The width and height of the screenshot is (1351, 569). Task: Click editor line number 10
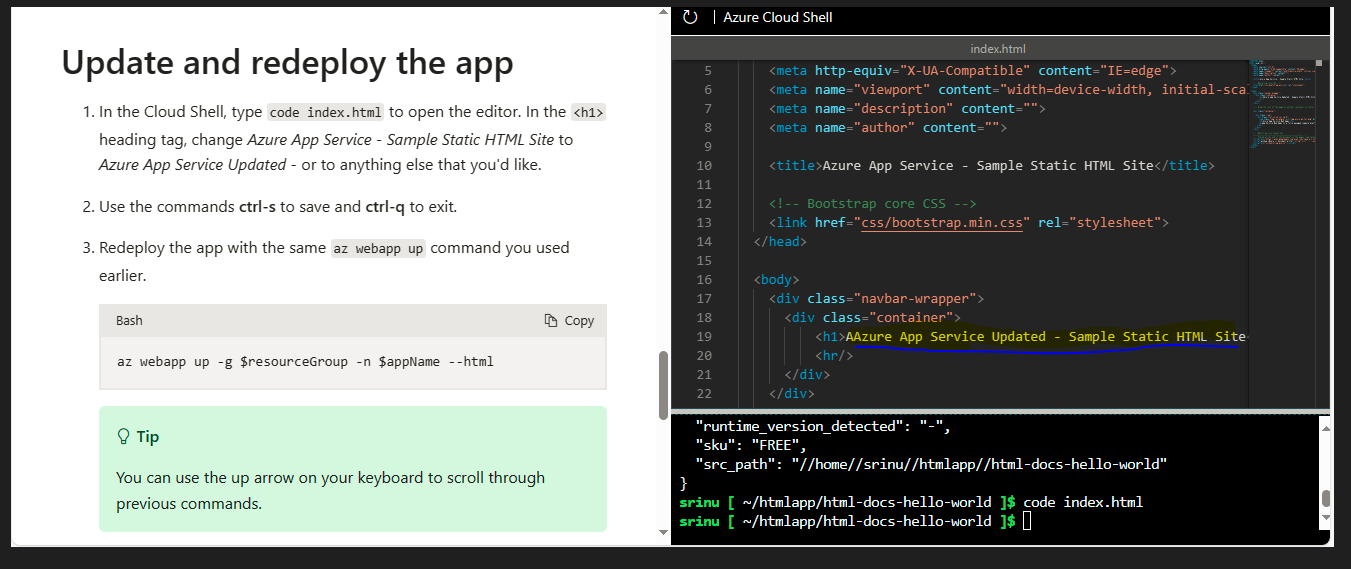704,165
